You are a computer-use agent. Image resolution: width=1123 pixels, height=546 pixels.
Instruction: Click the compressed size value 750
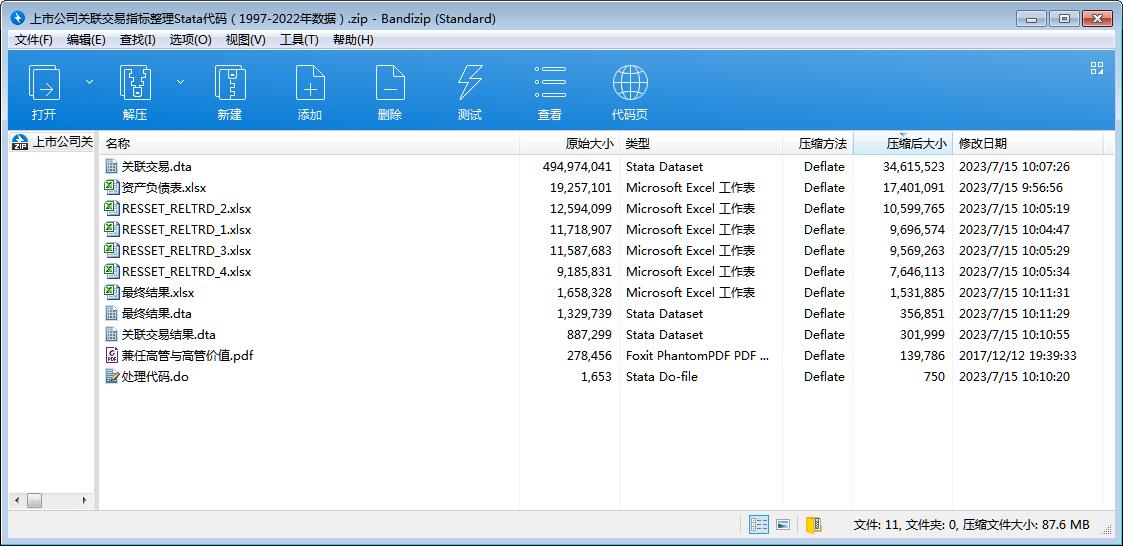[x=934, y=376]
